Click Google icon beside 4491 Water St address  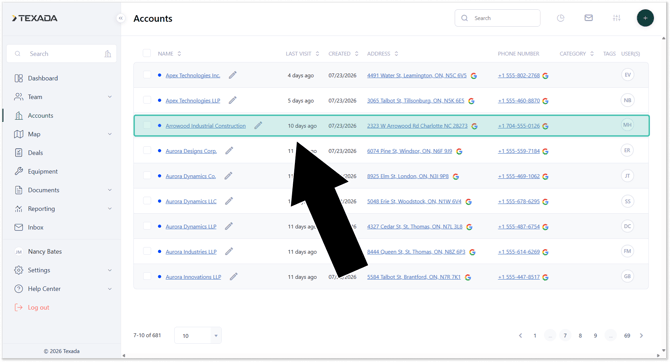point(473,76)
